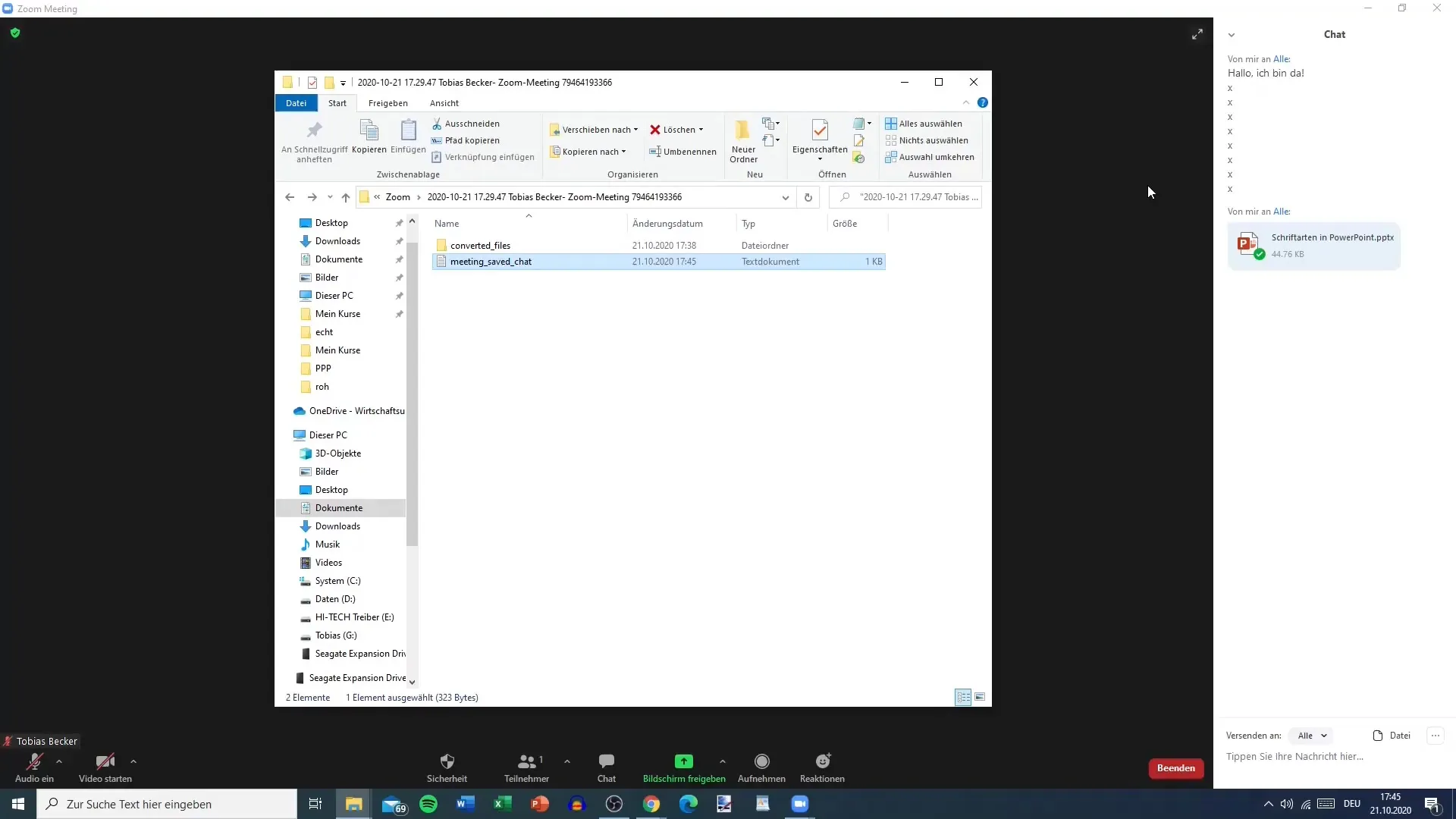Image resolution: width=1456 pixels, height=819 pixels.
Task: Click Versenden an dropdown for chat
Action: pos(1311,735)
